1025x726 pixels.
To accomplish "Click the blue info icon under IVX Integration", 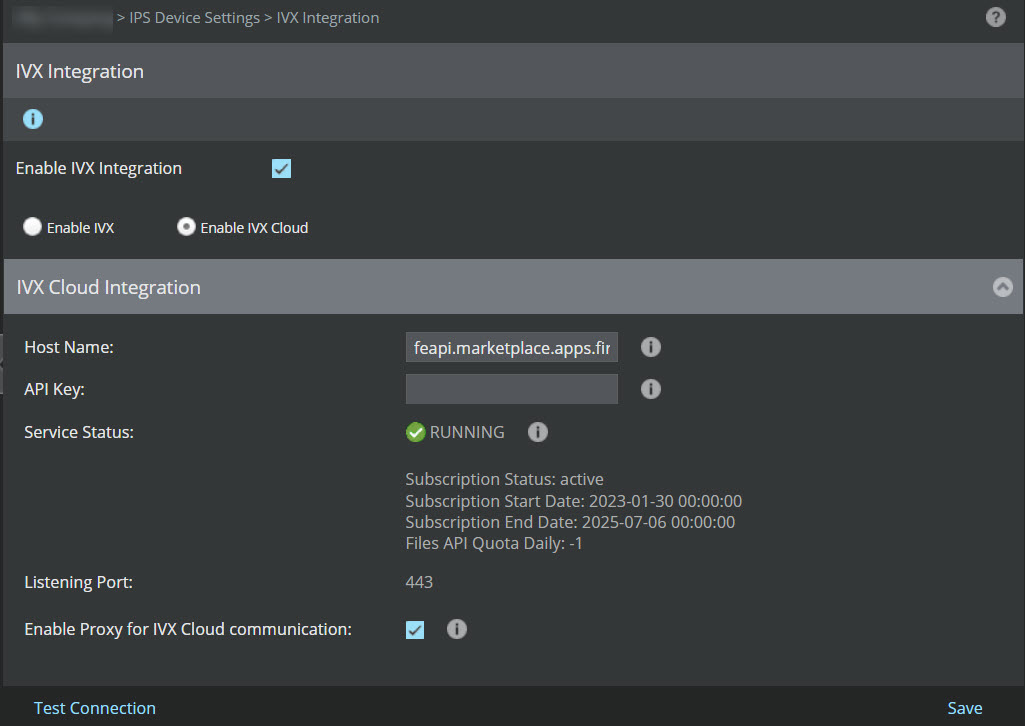I will coord(33,119).
